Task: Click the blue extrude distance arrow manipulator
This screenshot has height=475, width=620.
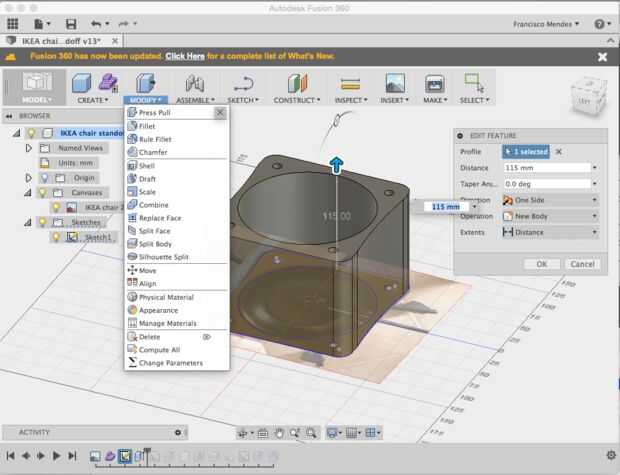Action: click(x=336, y=165)
